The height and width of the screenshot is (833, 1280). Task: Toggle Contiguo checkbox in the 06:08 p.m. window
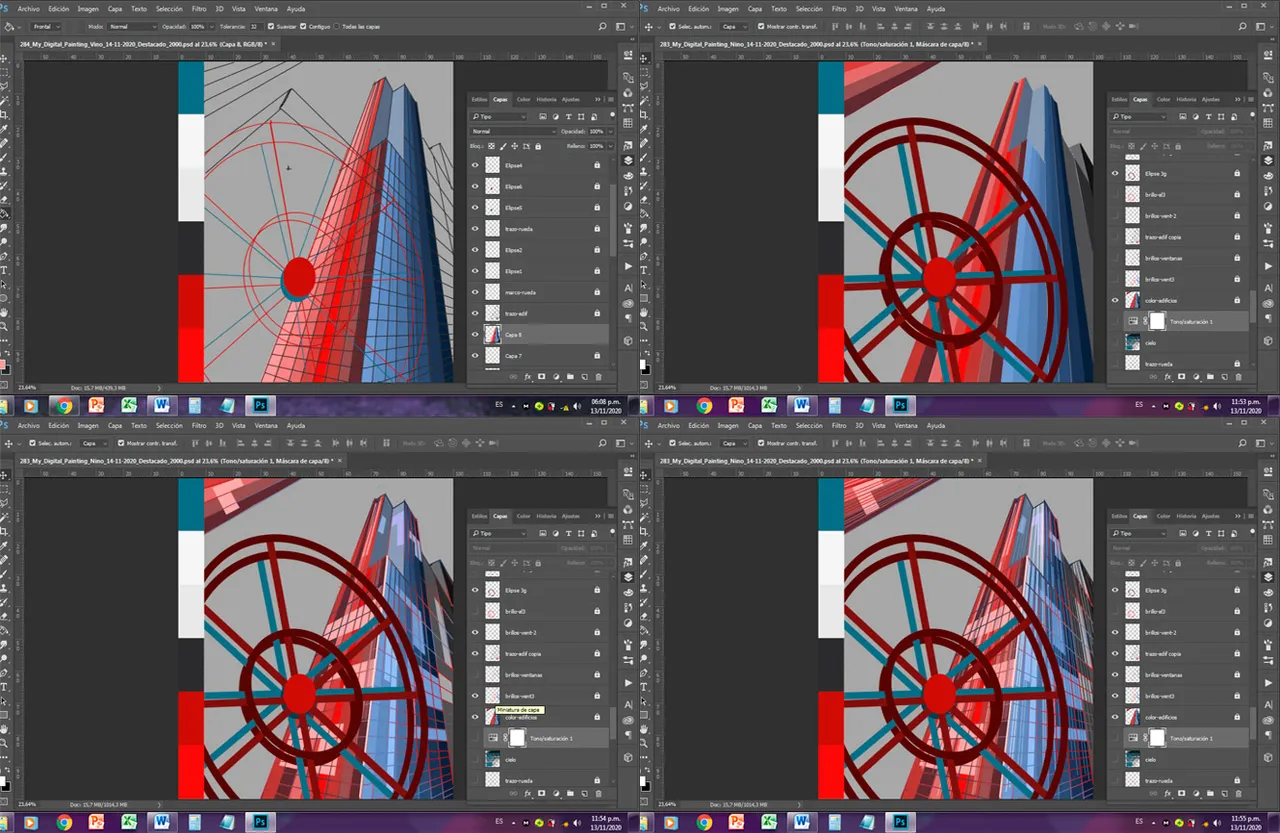303,26
